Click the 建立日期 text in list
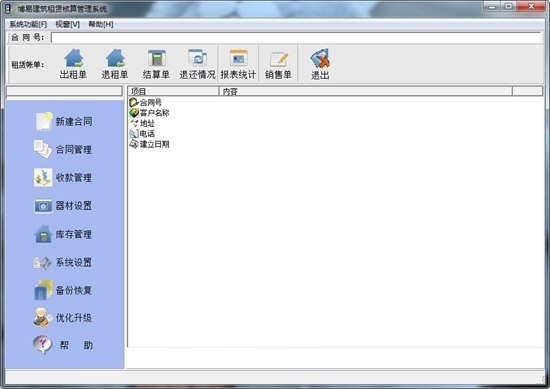The image size is (550, 389). [154, 144]
